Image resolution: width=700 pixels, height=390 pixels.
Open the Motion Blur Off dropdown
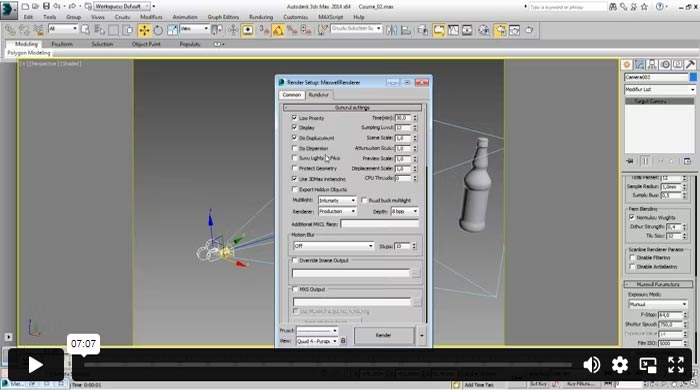[333, 246]
